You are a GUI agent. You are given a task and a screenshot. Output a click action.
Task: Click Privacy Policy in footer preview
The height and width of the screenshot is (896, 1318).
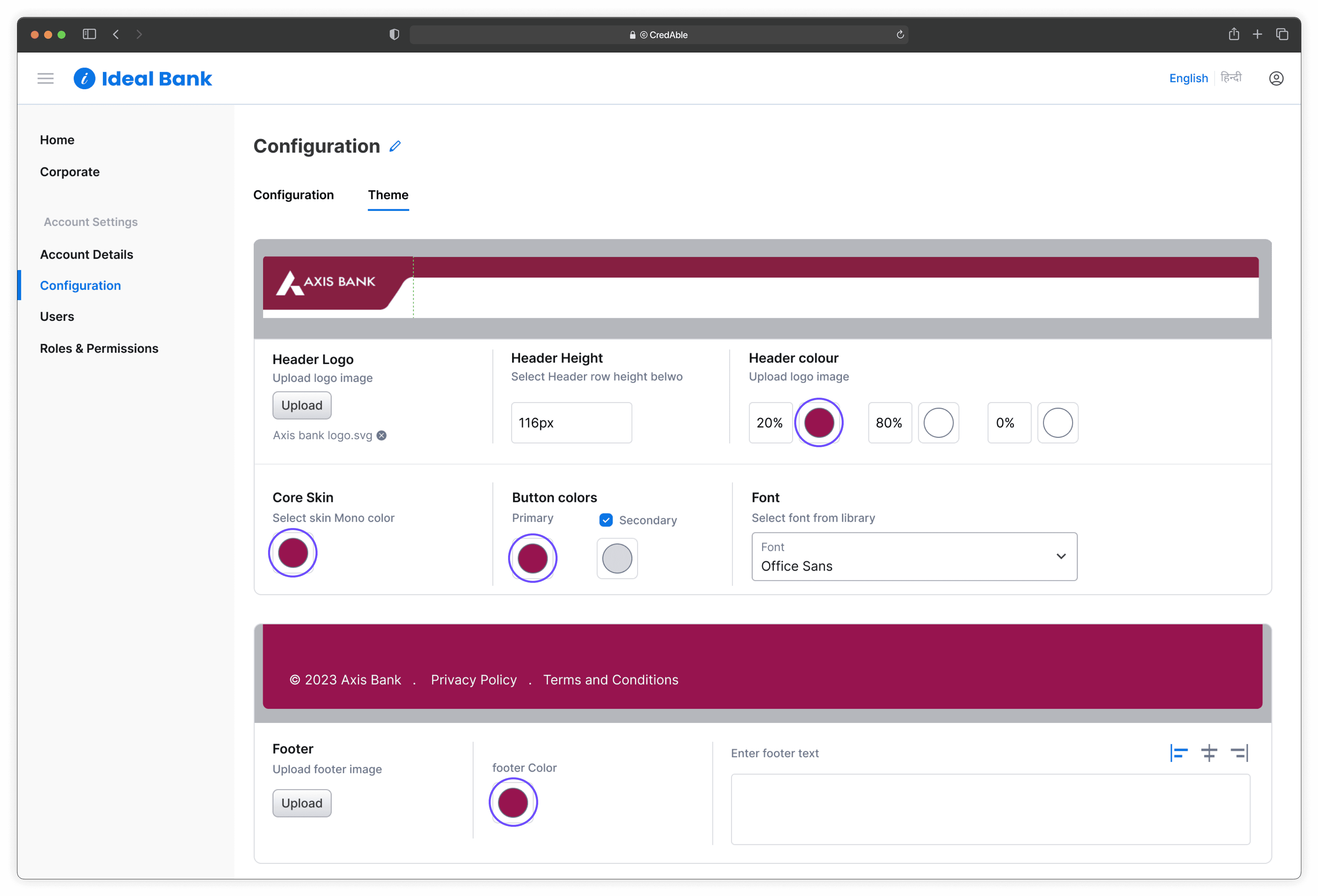click(474, 679)
